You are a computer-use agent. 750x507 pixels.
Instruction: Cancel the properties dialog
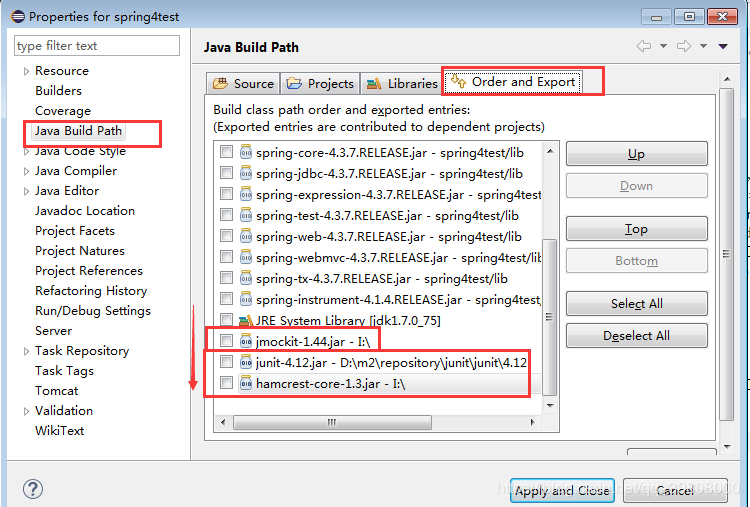point(675,490)
